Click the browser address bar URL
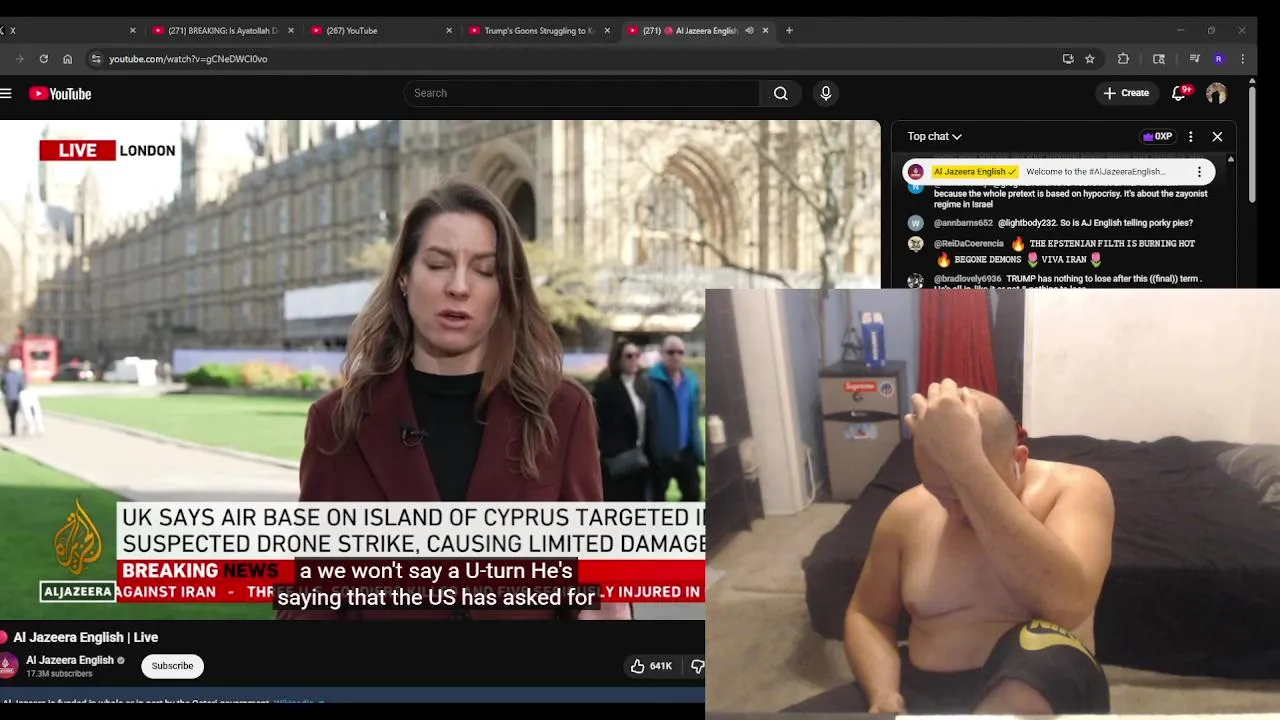The width and height of the screenshot is (1280, 720). click(188, 59)
